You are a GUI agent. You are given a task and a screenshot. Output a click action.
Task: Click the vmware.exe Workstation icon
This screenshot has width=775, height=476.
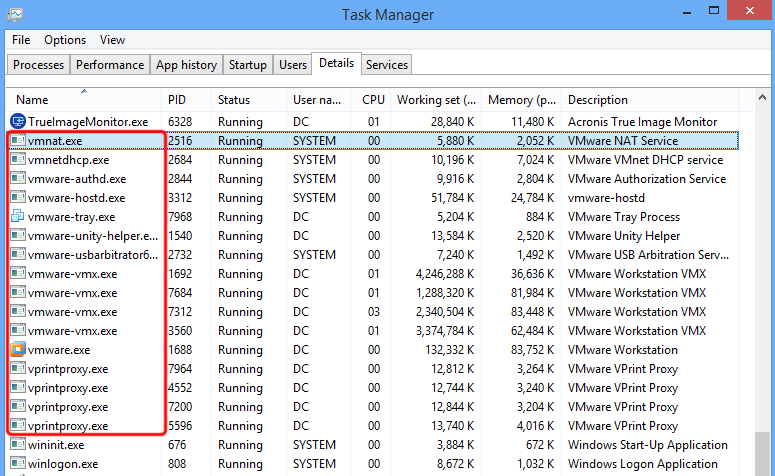tap(18, 349)
